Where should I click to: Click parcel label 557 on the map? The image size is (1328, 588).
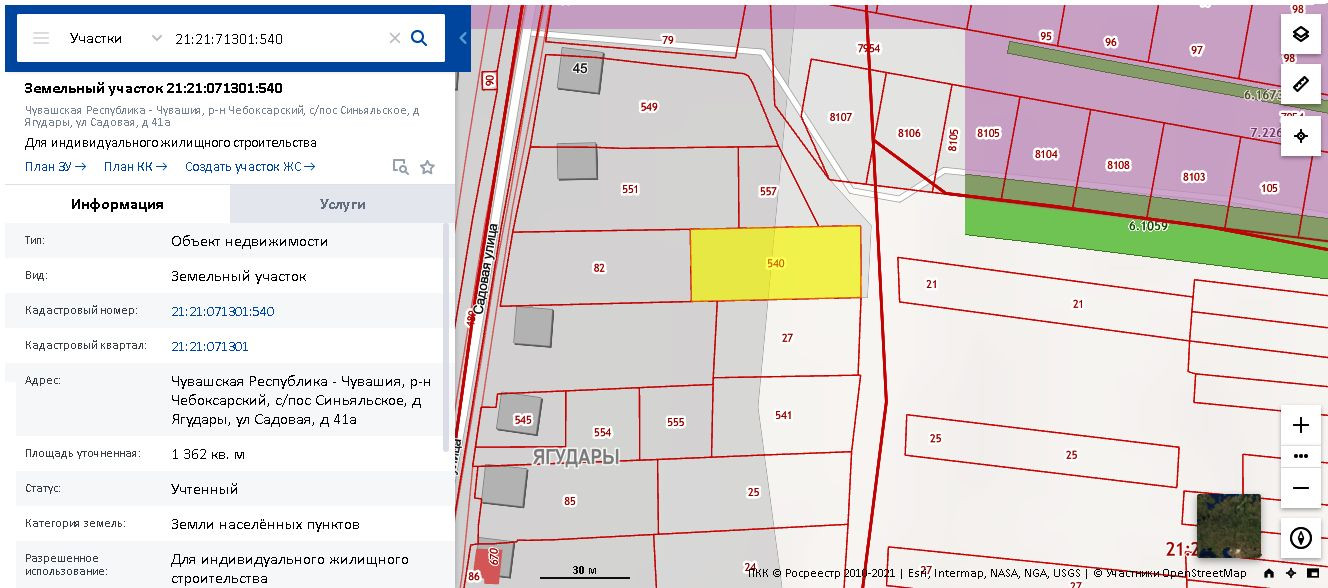pyautogui.click(x=768, y=191)
